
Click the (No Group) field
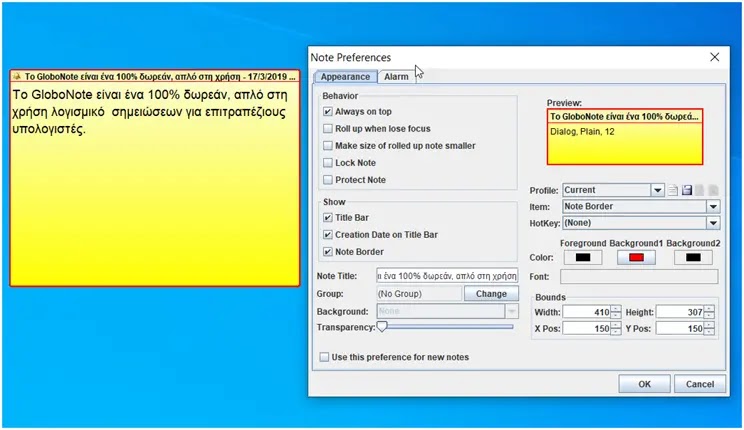419,294
